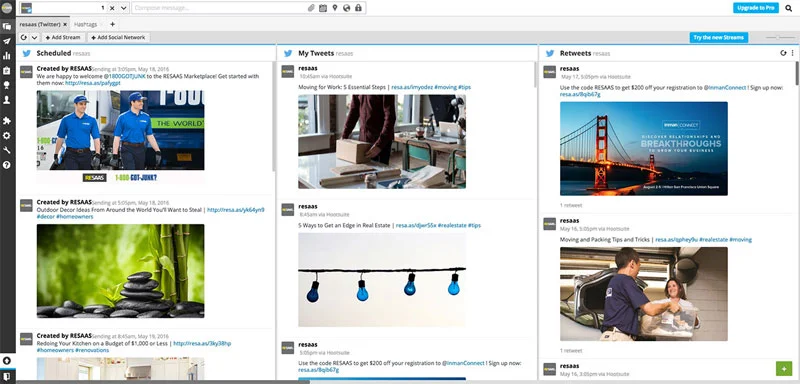Add a new tab with plus button

(112, 24)
